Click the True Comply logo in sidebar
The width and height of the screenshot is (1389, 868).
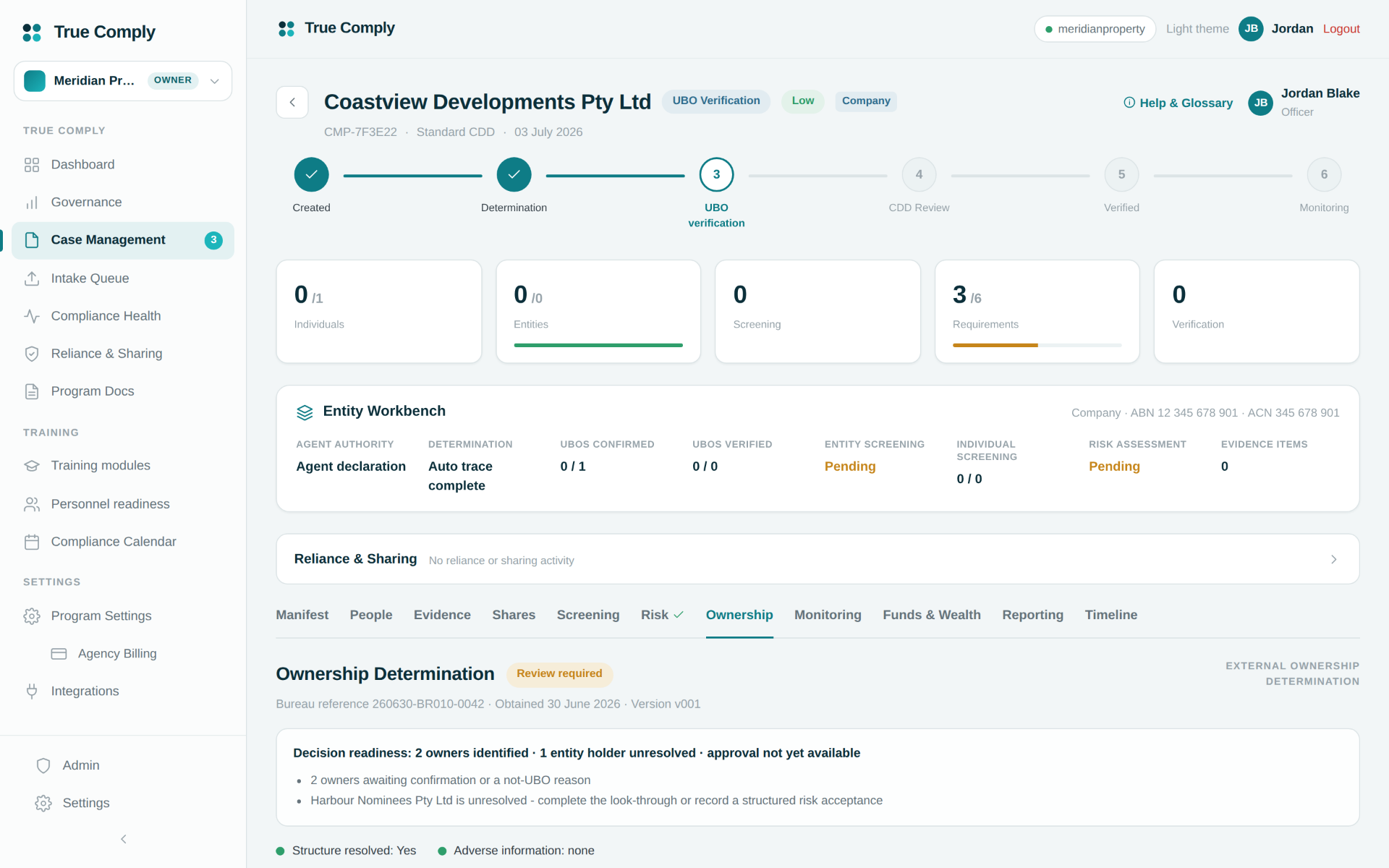pos(32,33)
